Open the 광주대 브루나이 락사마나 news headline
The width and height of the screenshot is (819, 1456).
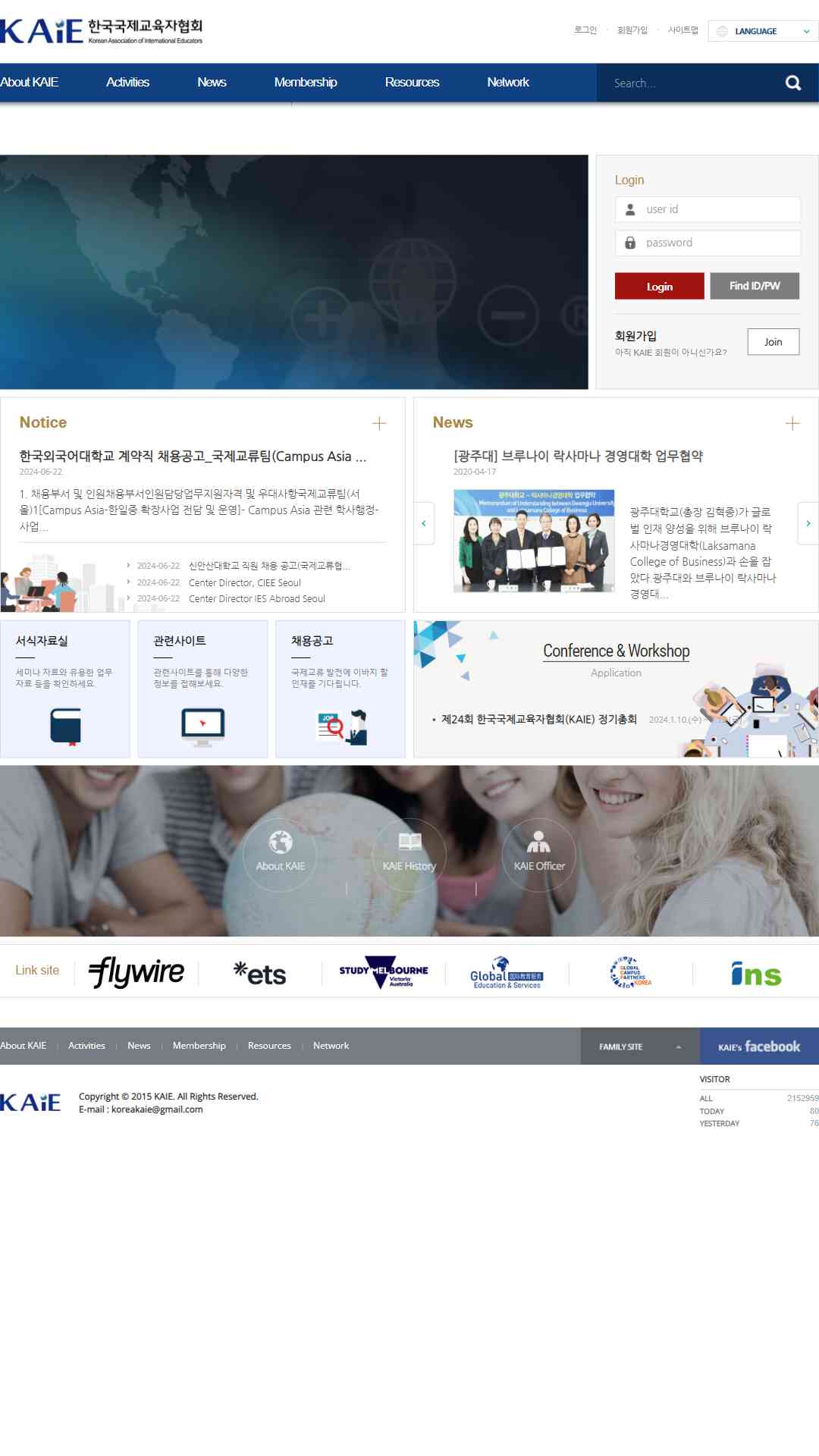coord(579,456)
